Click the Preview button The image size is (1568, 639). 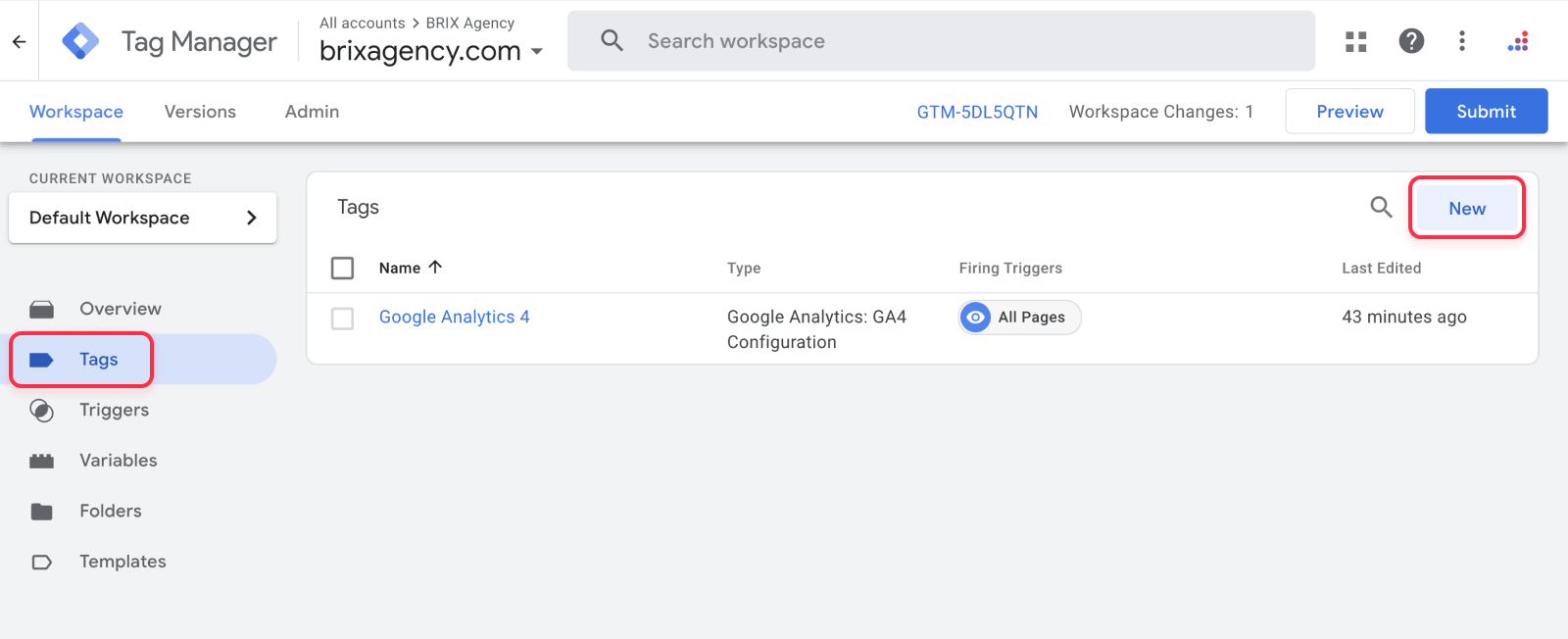pos(1349,112)
